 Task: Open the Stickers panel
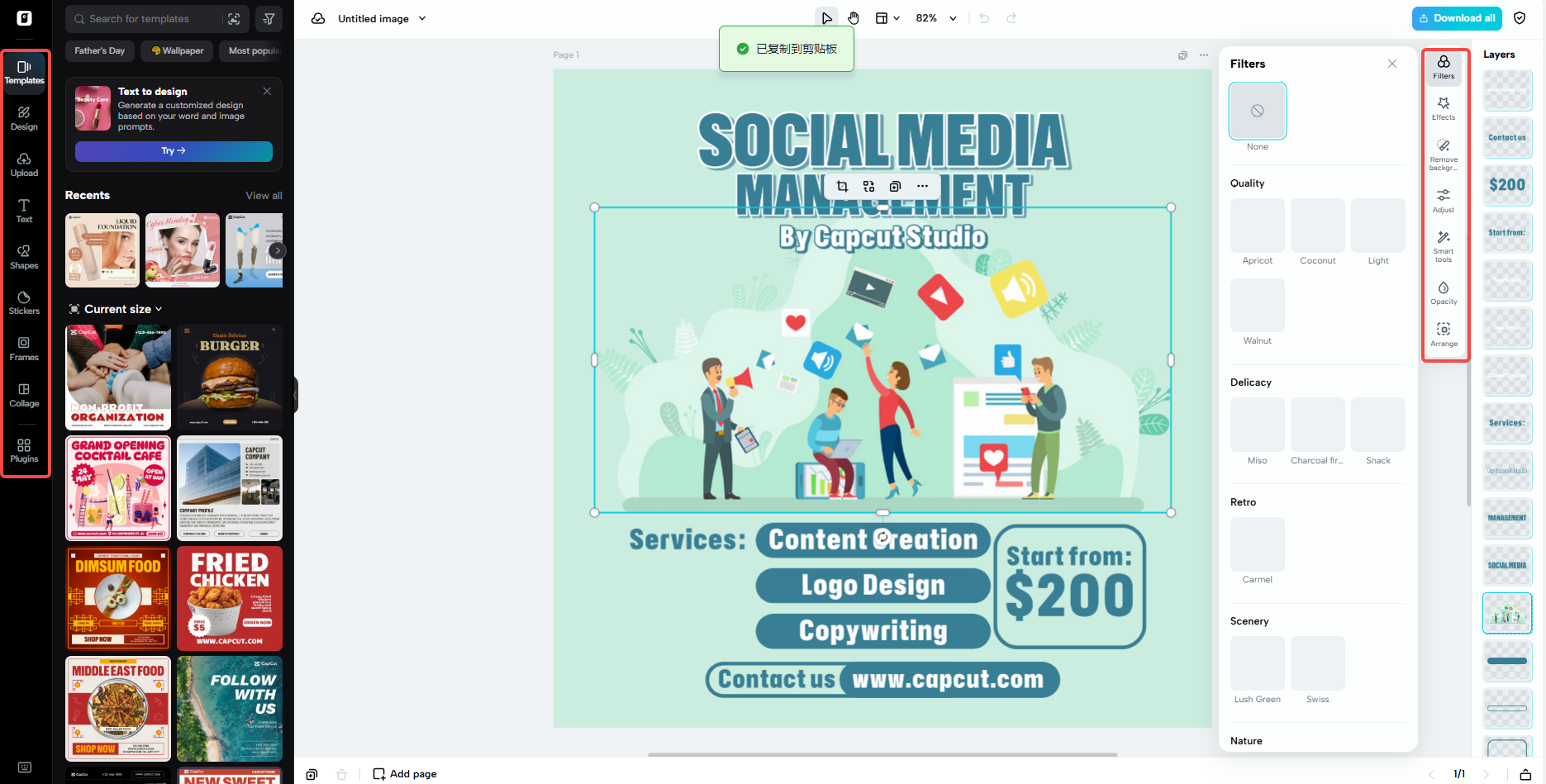click(25, 303)
